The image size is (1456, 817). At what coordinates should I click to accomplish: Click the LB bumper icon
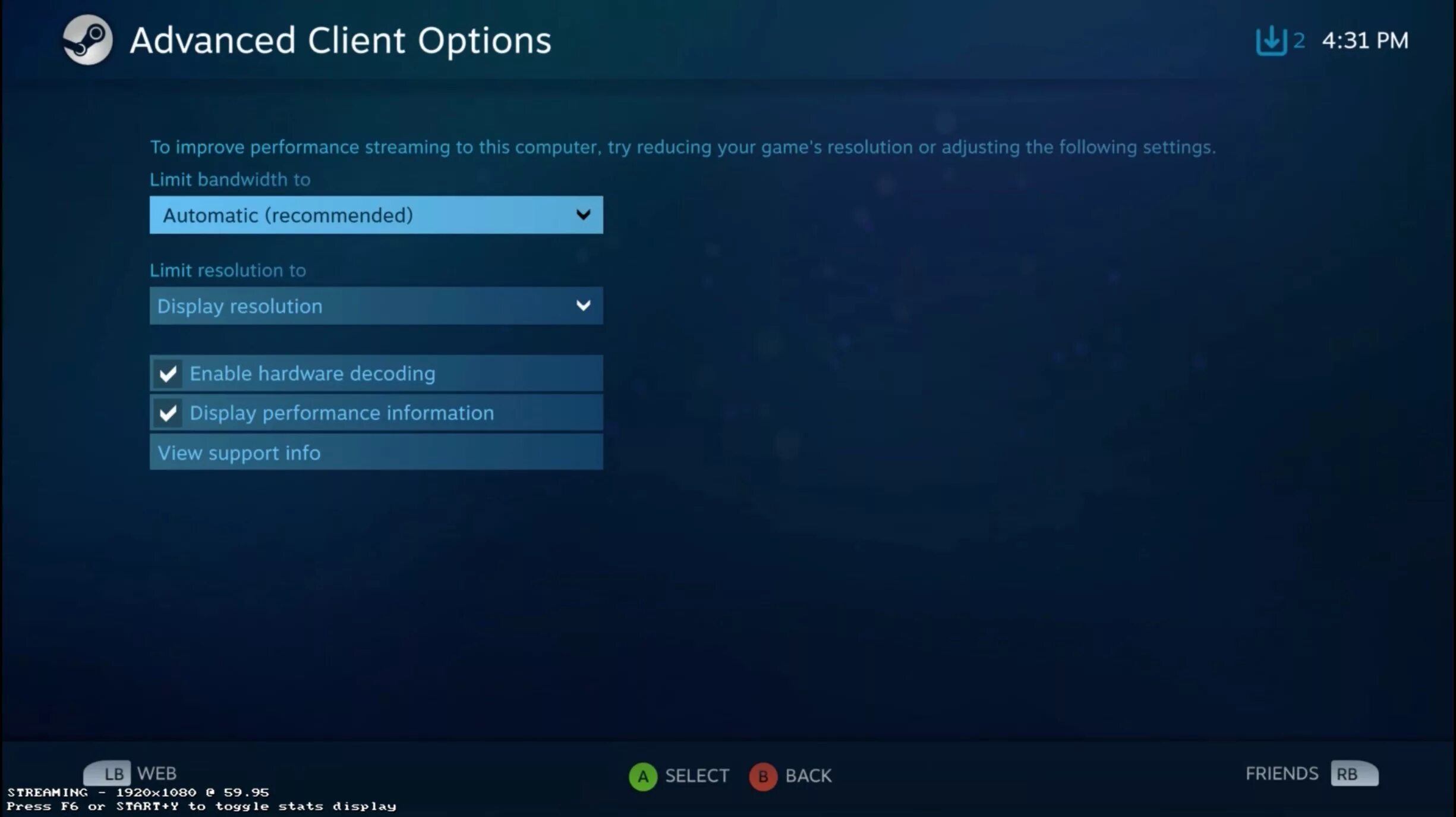point(108,773)
